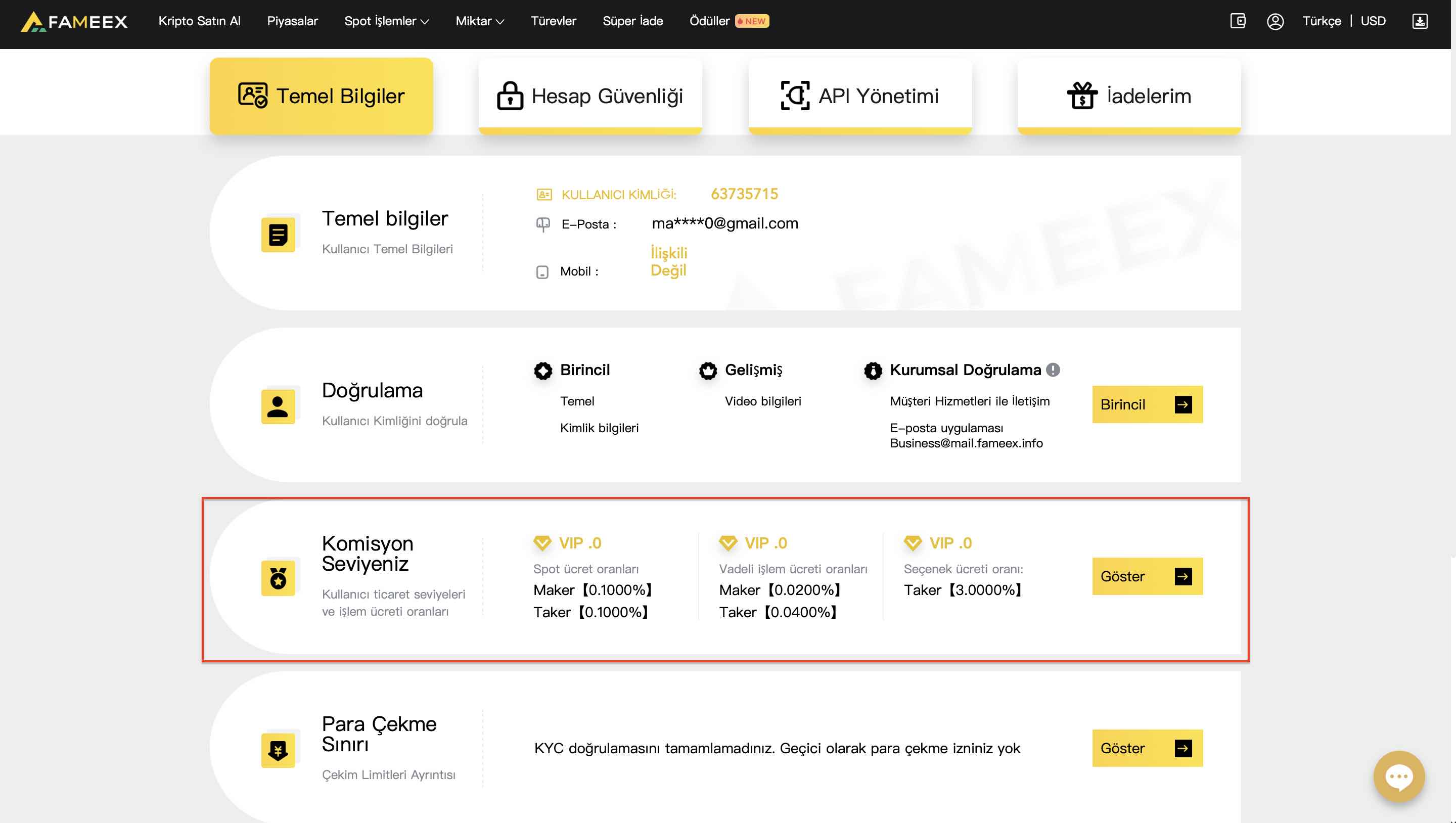
Task: Click the Kurumsal Doğrulama badge icon
Action: point(873,371)
